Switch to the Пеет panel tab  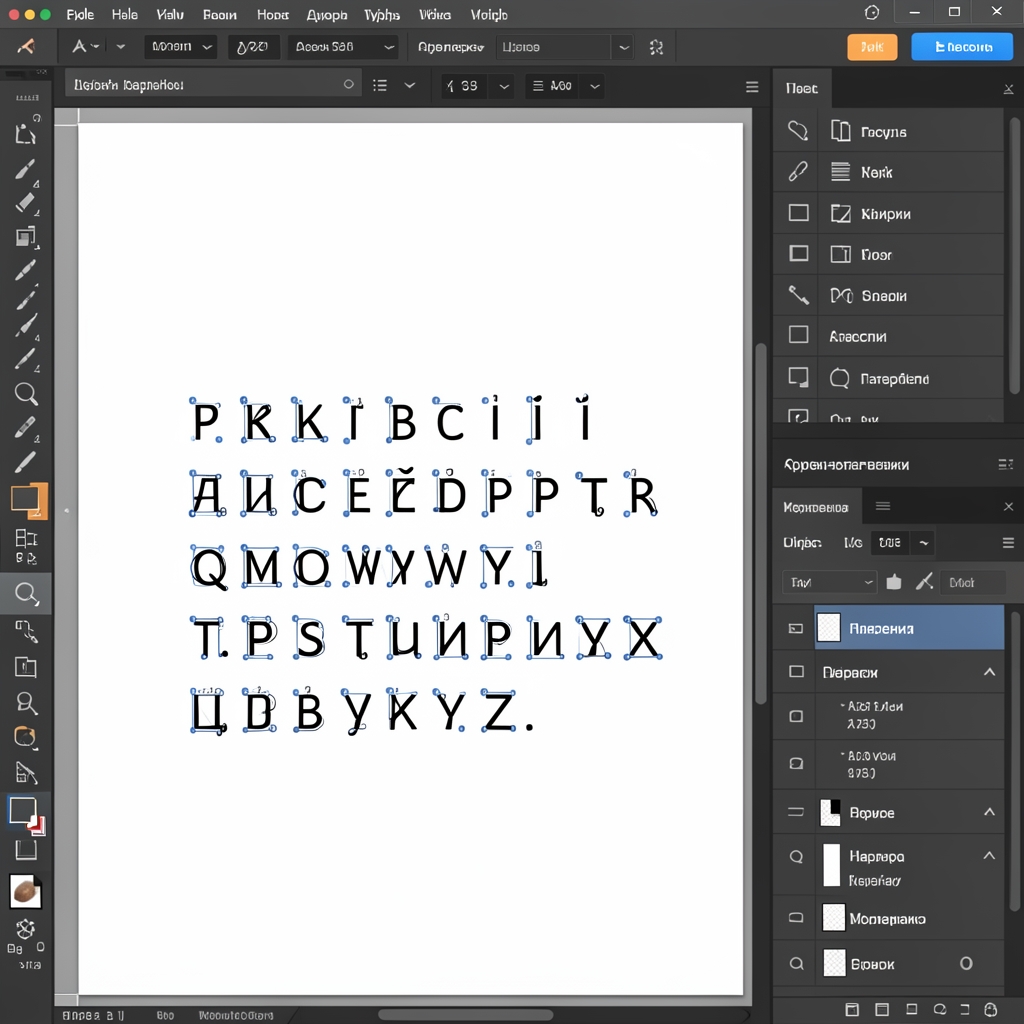point(802,88)
